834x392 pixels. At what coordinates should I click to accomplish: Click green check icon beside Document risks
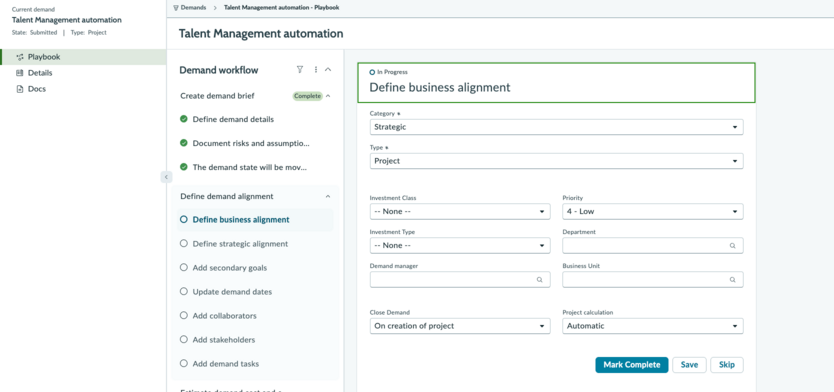[x=184, y=143]
